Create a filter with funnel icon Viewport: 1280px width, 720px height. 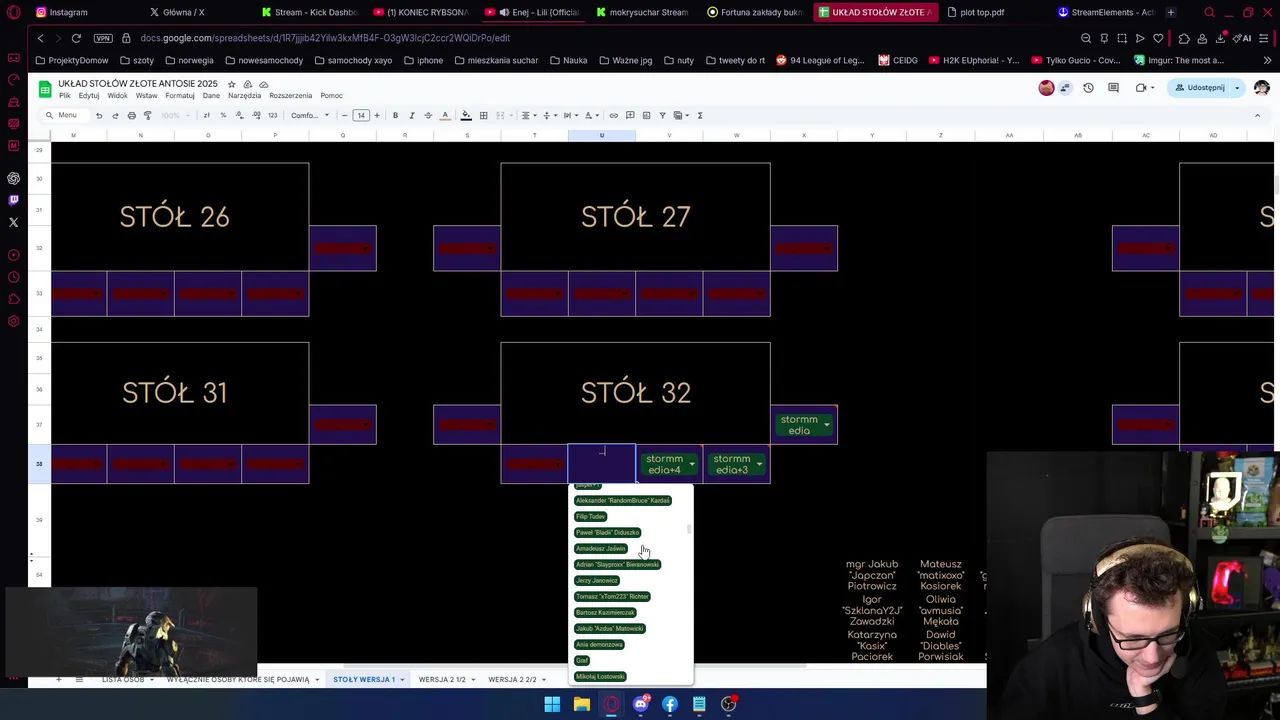pos(662,115)
